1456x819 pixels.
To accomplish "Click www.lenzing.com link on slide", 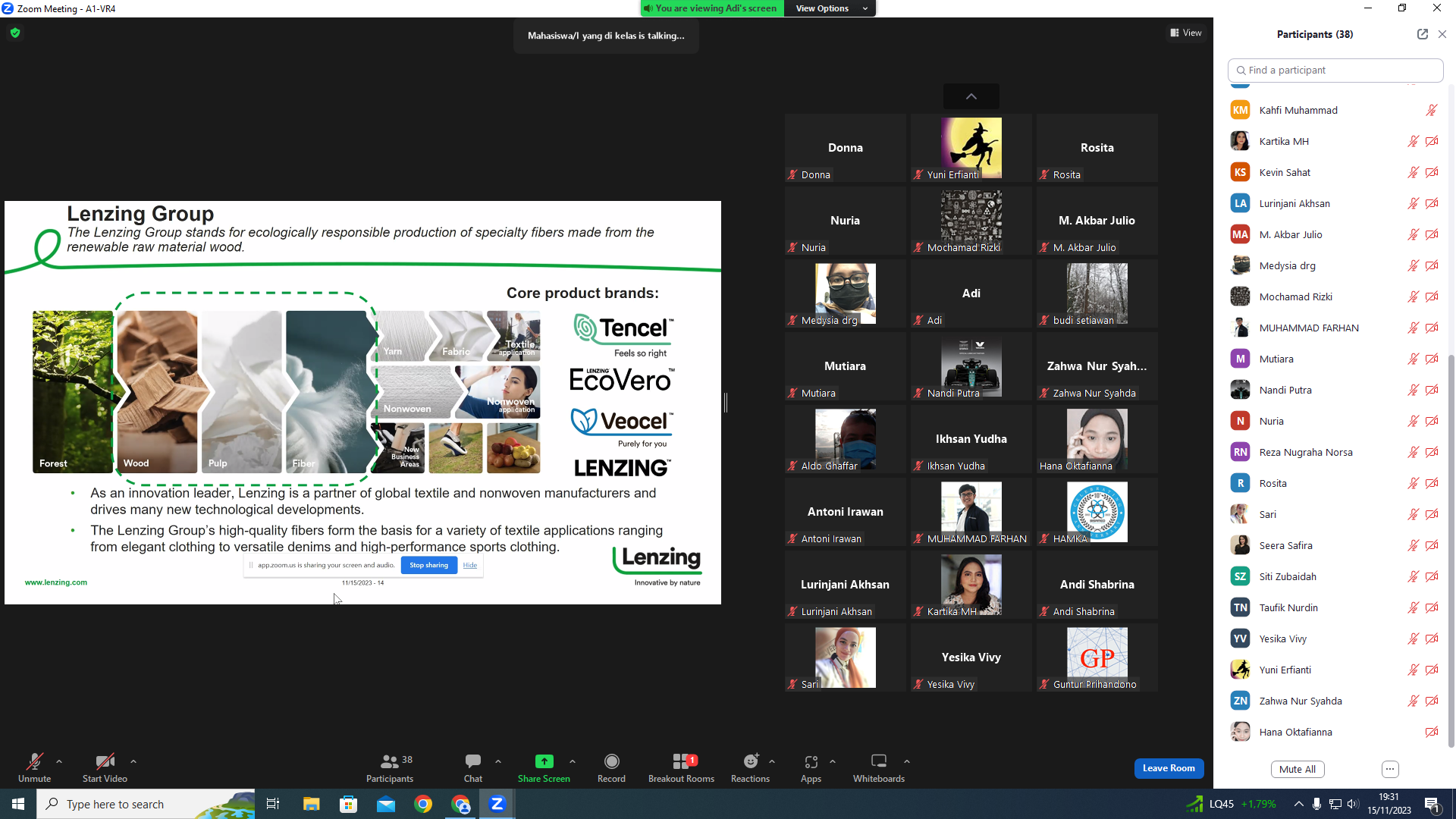I will (x=56, y=582).
